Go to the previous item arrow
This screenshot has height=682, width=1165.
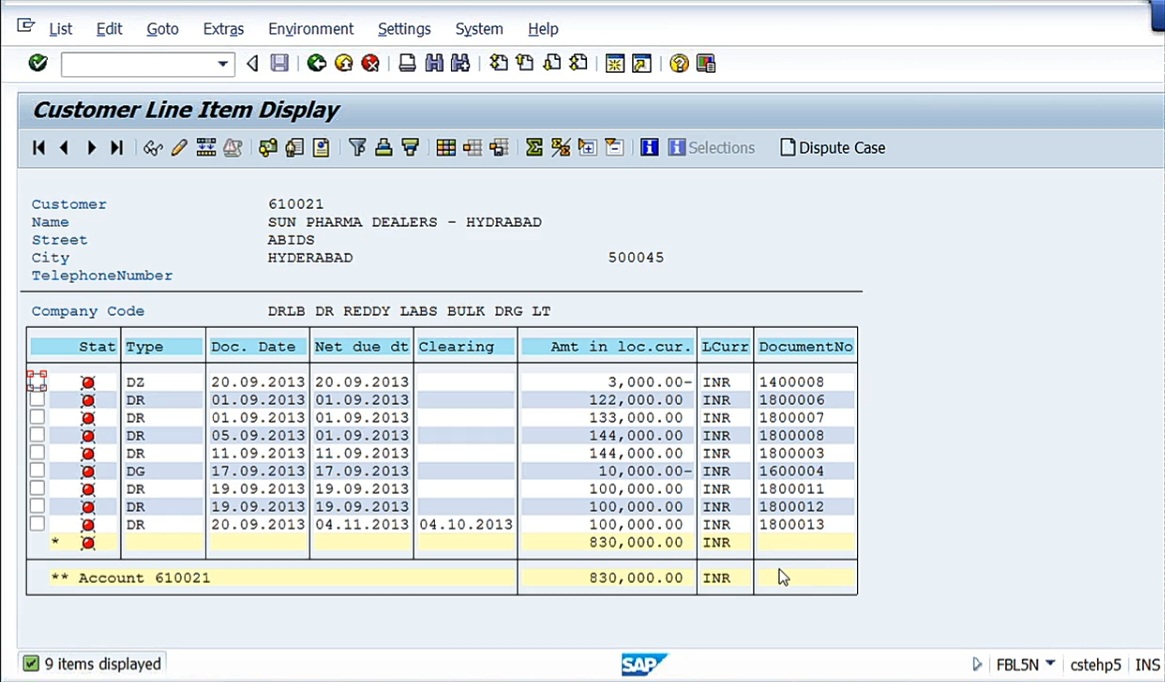(x=65, y=148)
